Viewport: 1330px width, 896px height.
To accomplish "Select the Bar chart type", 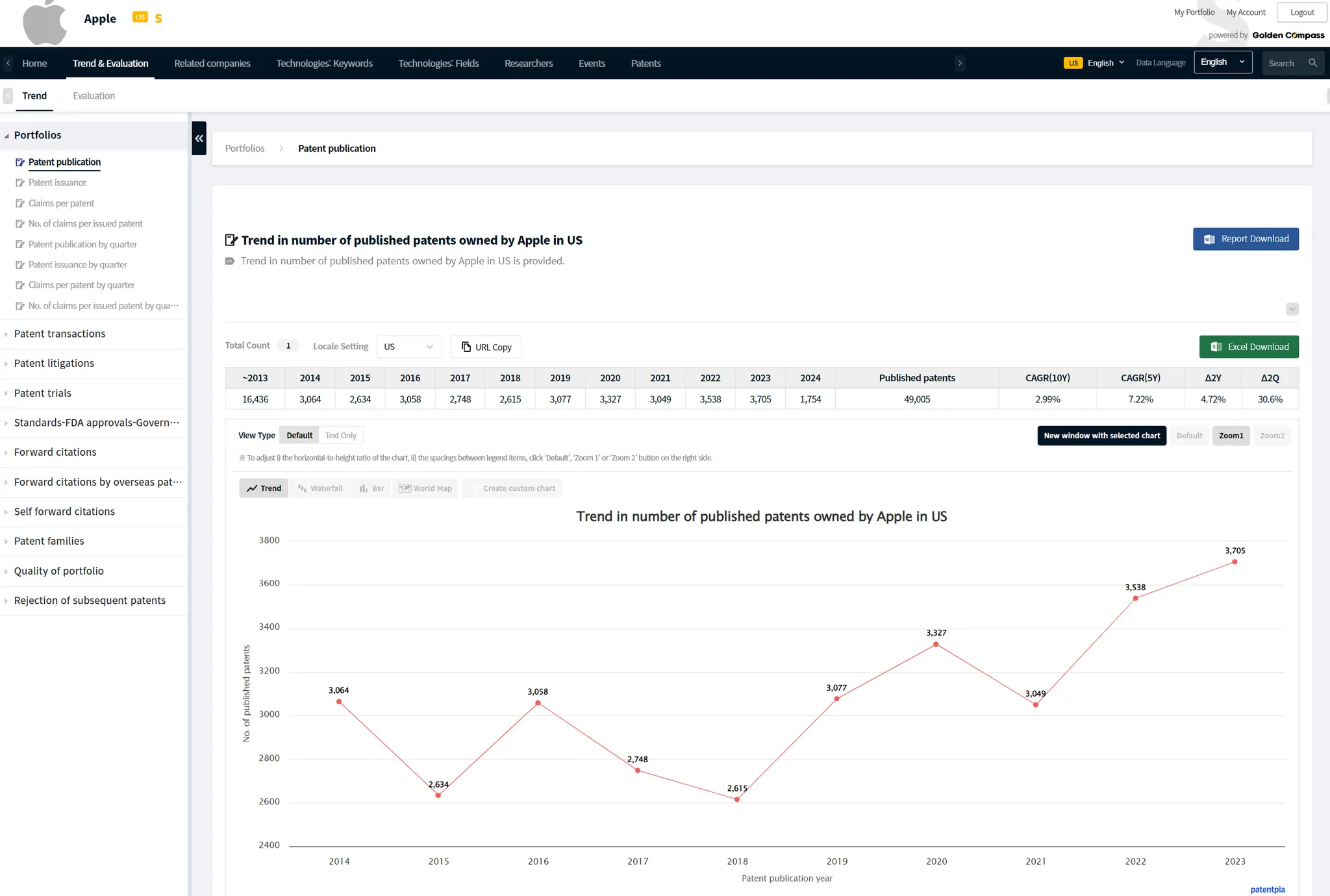I will point(371,488).
